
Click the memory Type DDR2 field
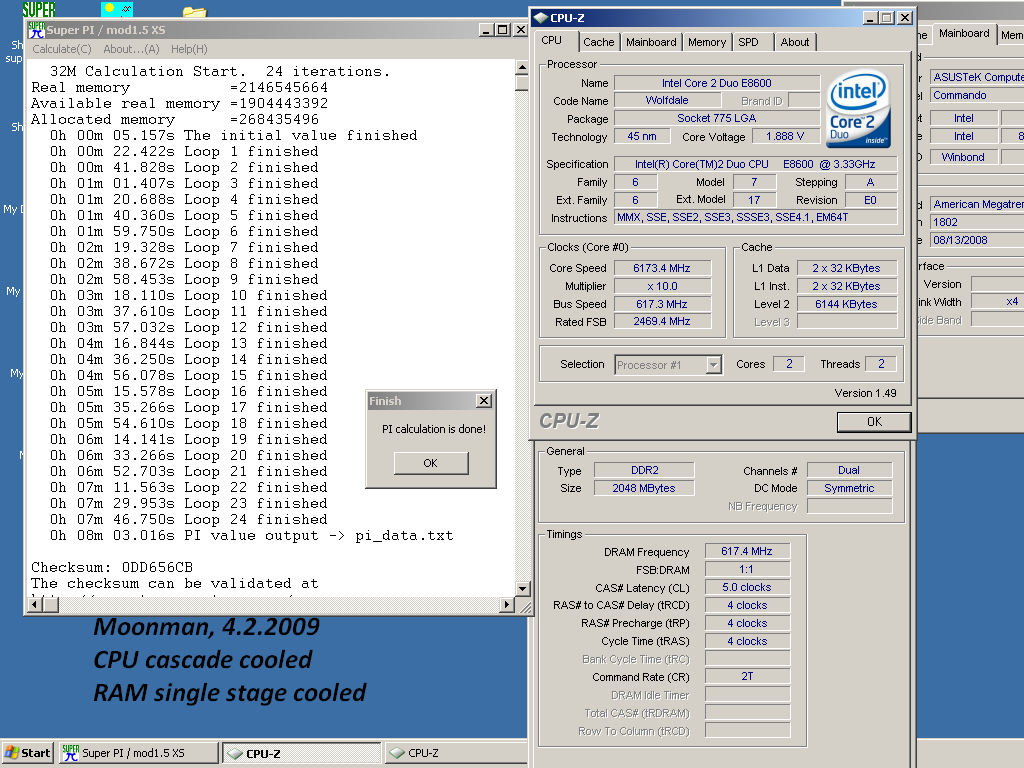coord(644,470)
